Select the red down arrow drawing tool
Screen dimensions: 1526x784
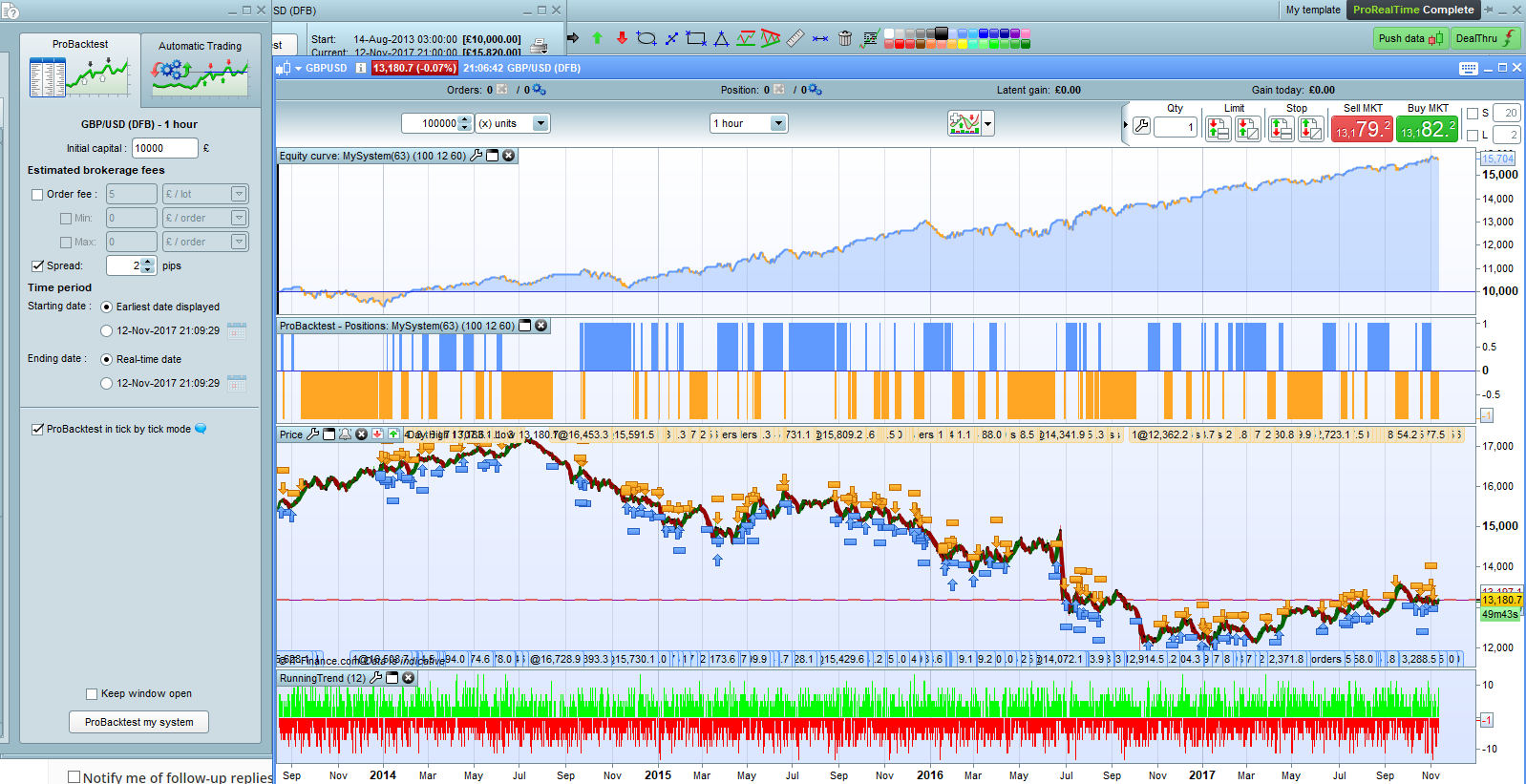point(622,38)
